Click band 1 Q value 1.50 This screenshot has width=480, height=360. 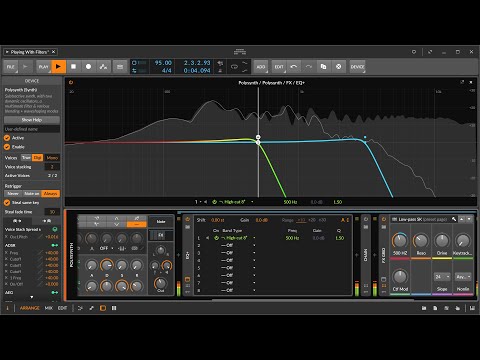339,238
